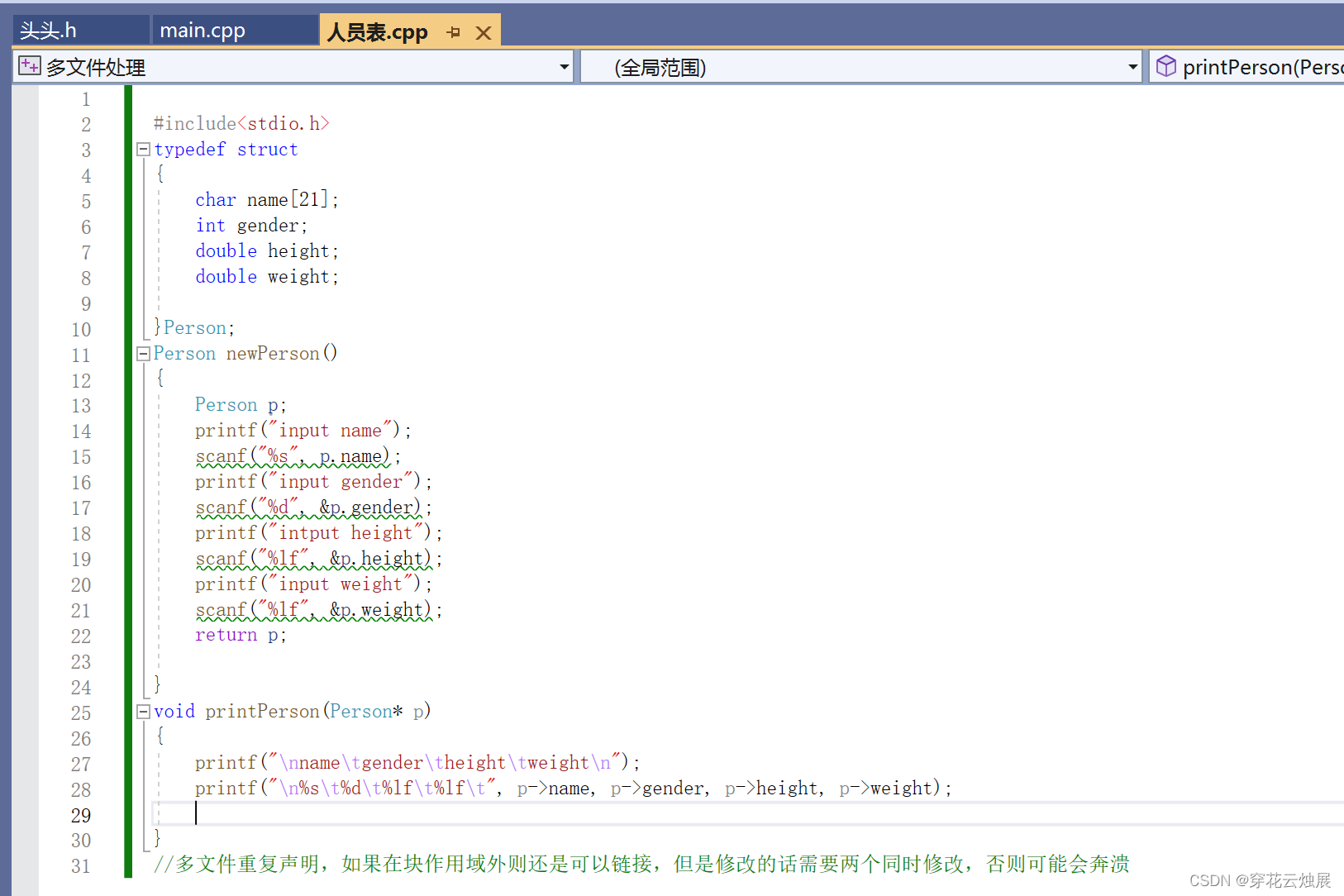Click '}Person;' typedef ending
The height and width of the screenshot is (896, 1344).
[194, 328]
